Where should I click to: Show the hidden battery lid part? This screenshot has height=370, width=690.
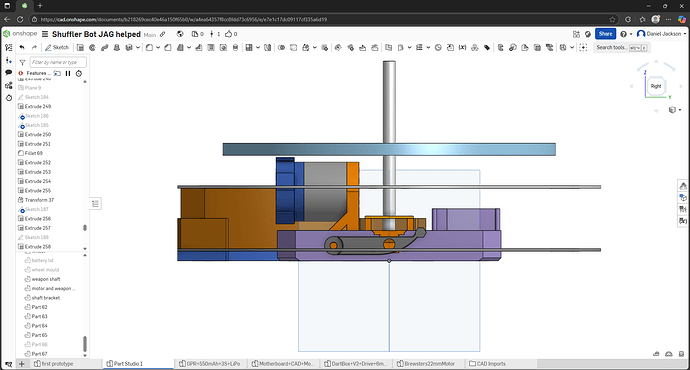(27, 260)
